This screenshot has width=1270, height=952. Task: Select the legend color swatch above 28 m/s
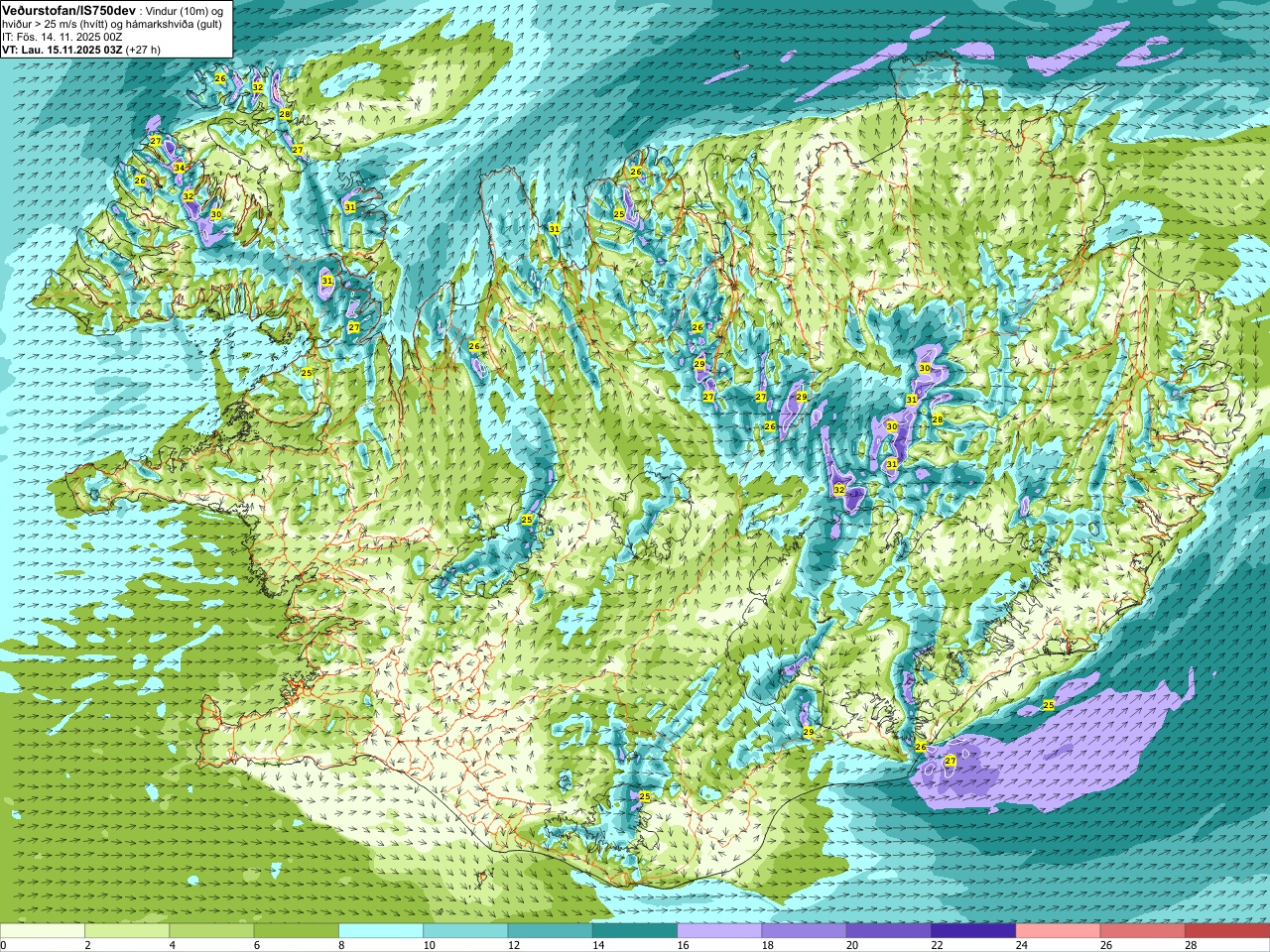click(1227, 931)
